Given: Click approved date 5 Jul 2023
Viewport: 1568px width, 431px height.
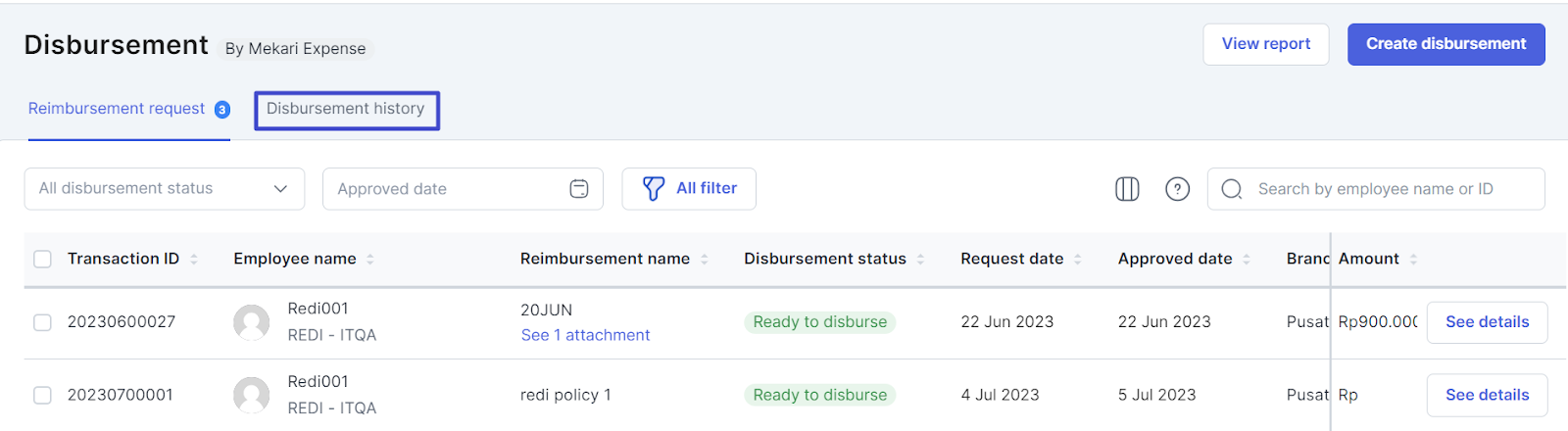Looking at the screenshot, I should (x=1156, y=396).
